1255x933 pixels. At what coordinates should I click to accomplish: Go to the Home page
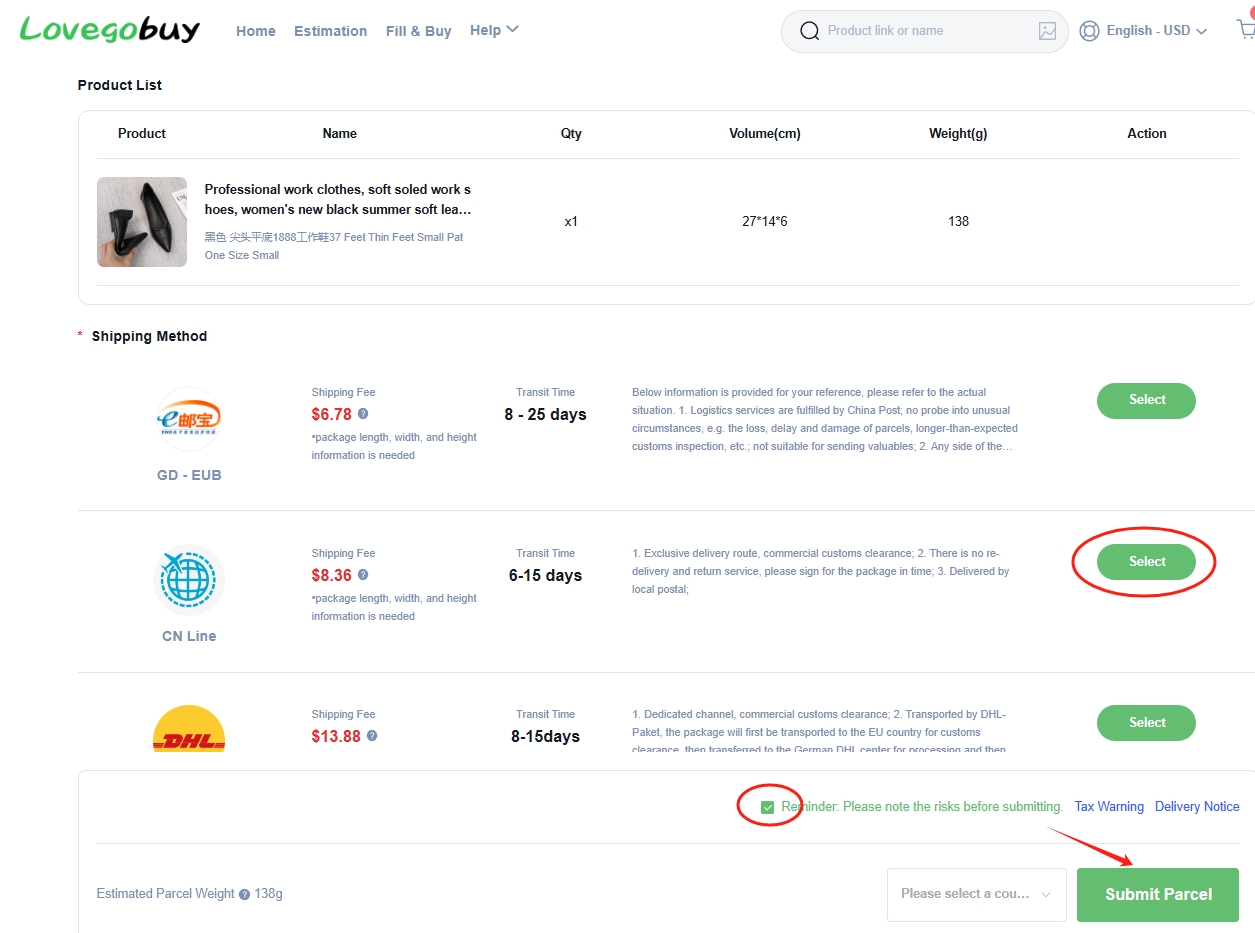(256, 31)
